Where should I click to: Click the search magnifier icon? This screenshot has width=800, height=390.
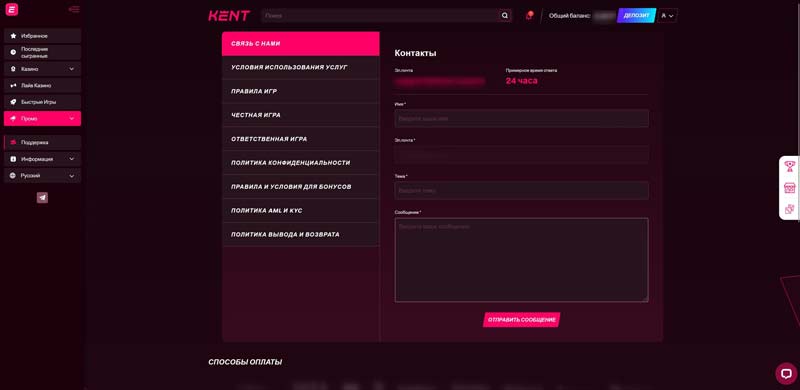(x=505, y=16)
